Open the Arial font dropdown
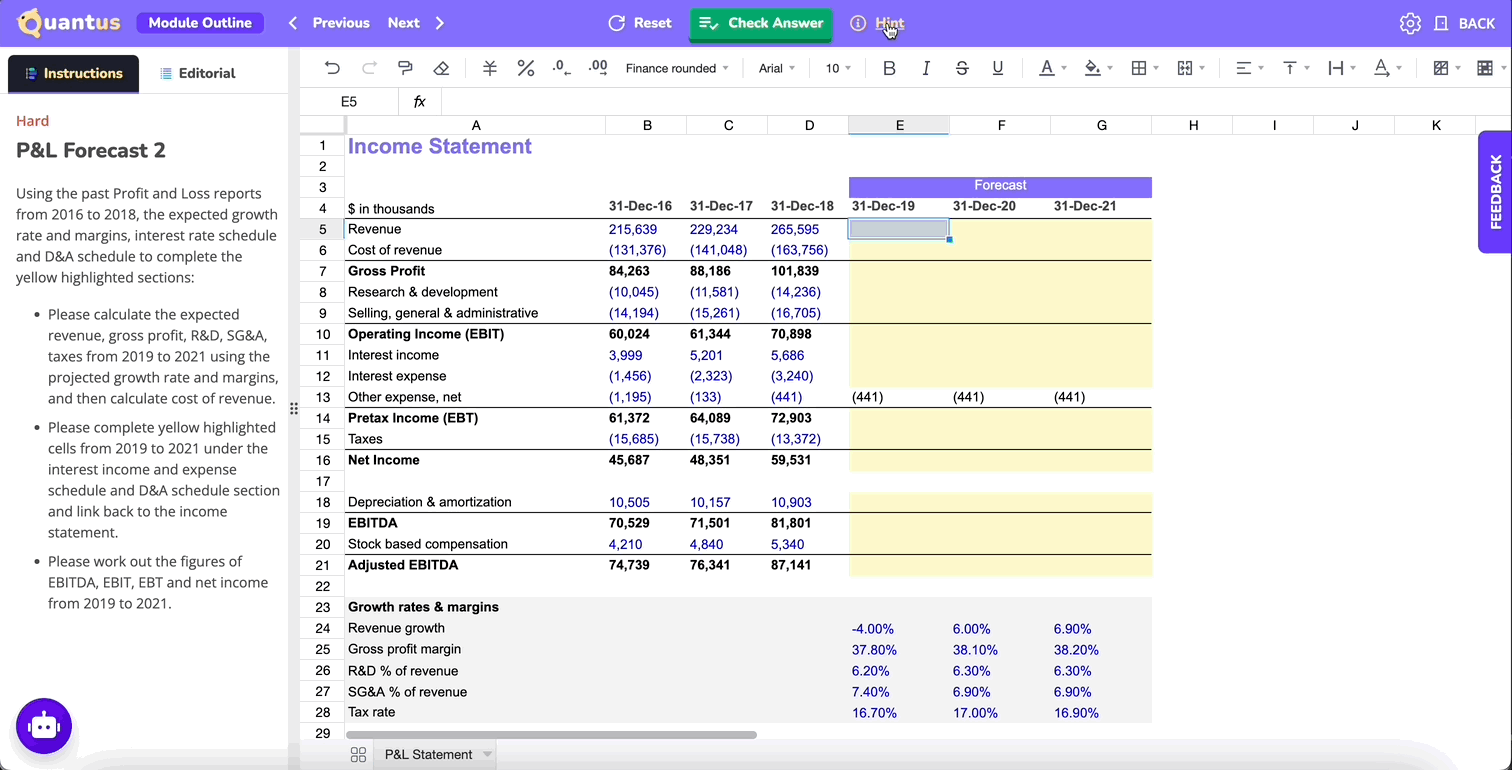Viewport: 1512px width, 770px height. click(x=777, y=68)
